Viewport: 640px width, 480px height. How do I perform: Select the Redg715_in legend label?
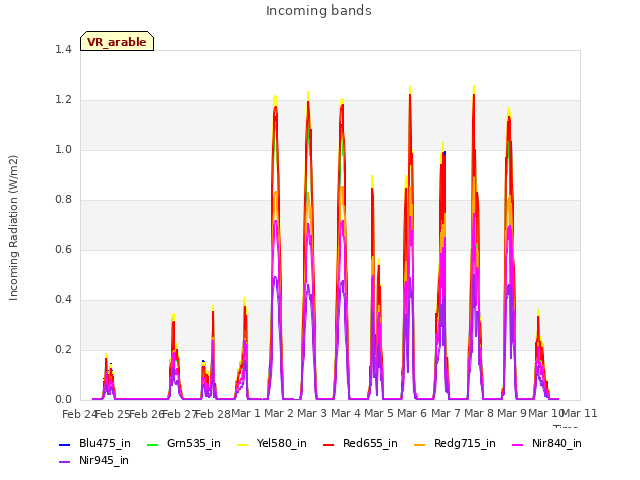tap(465, 444)
